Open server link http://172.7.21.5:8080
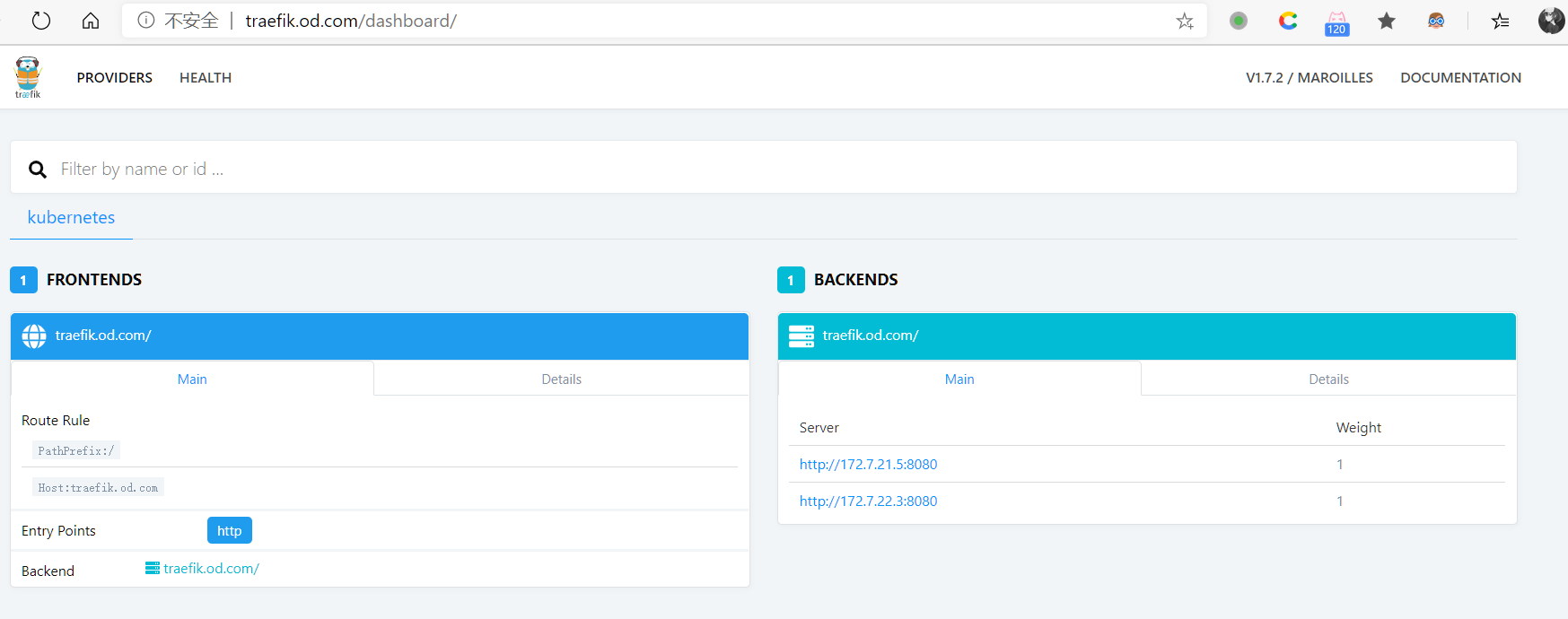Screen dimensions: 1568x619 [x=868, y=465]
